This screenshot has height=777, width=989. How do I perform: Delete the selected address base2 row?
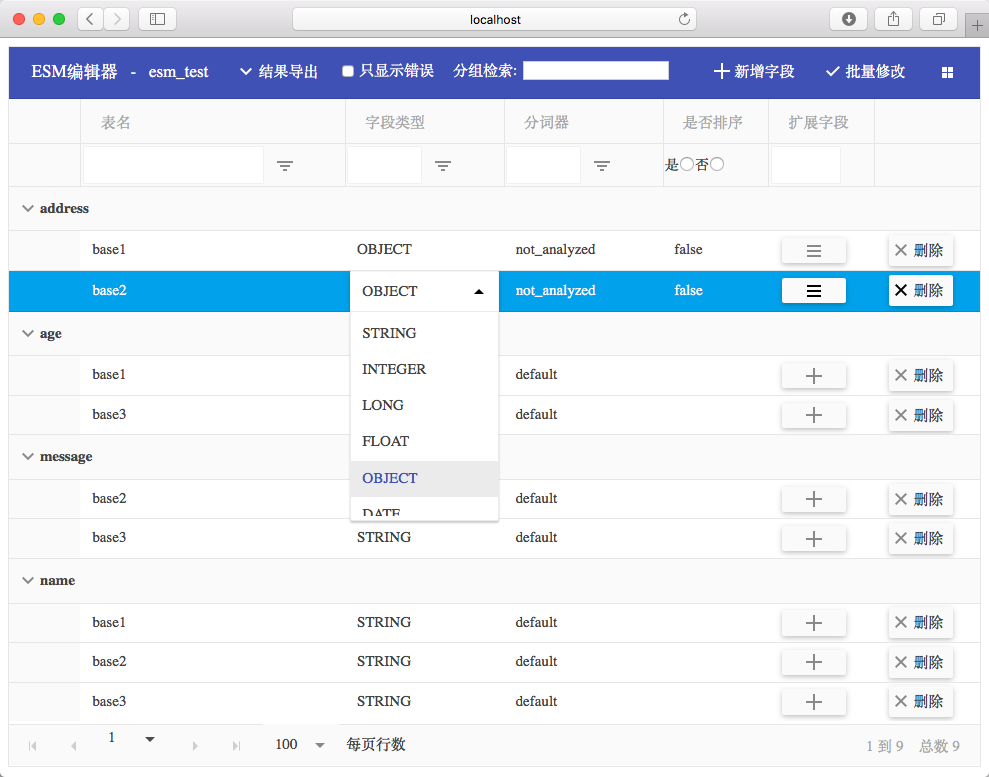click(920, 291)
